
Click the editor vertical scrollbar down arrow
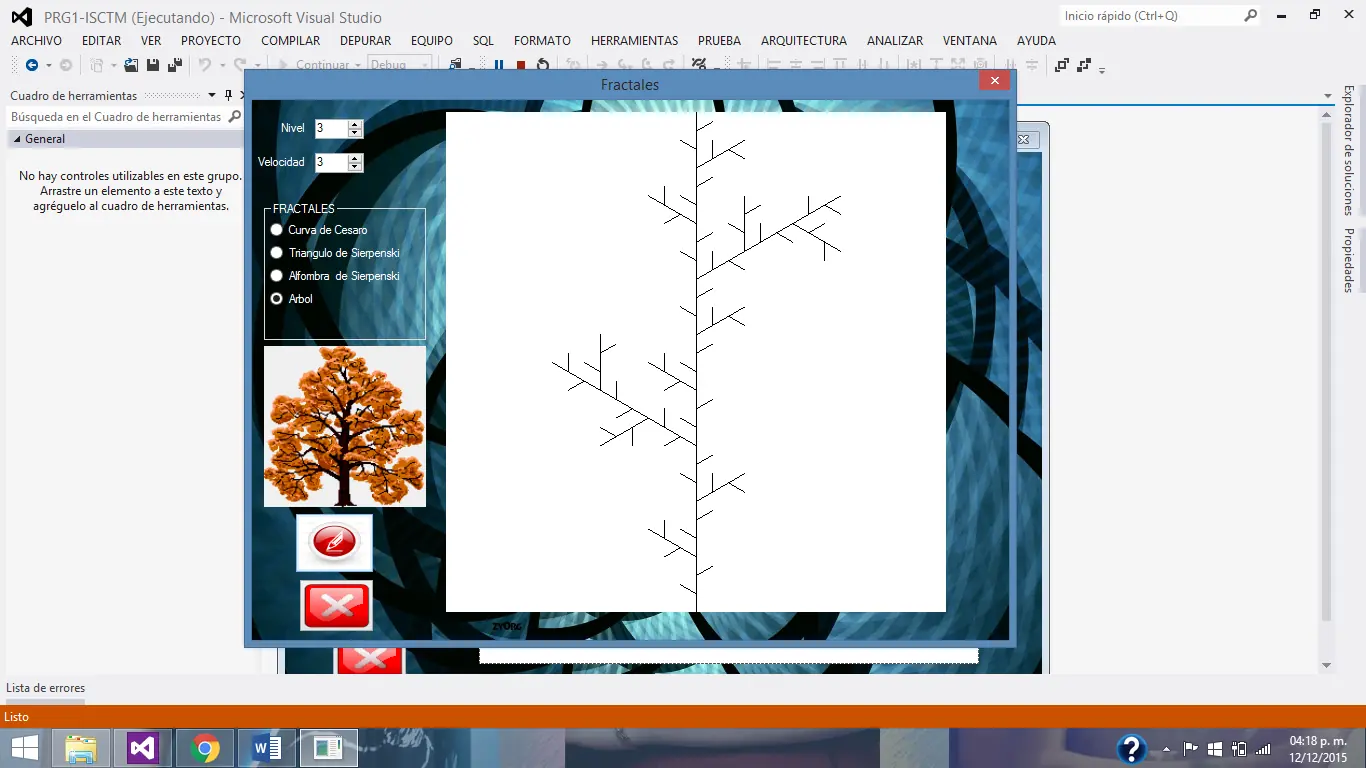[1327, 665]
